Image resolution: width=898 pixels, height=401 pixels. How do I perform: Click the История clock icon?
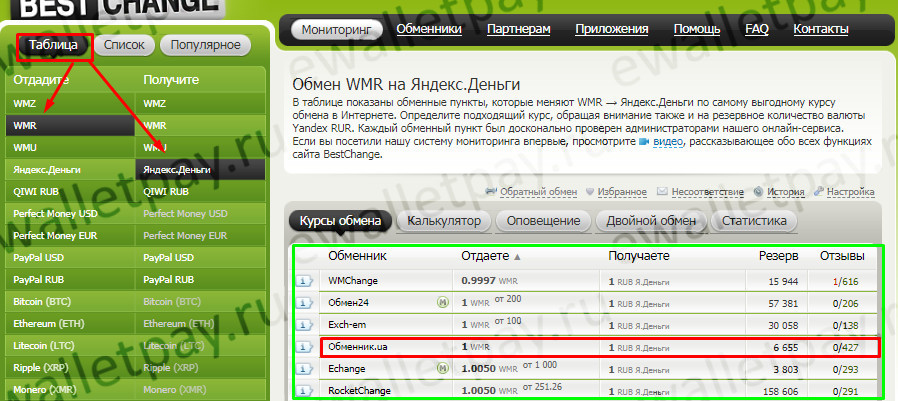(x=759, y=192)
